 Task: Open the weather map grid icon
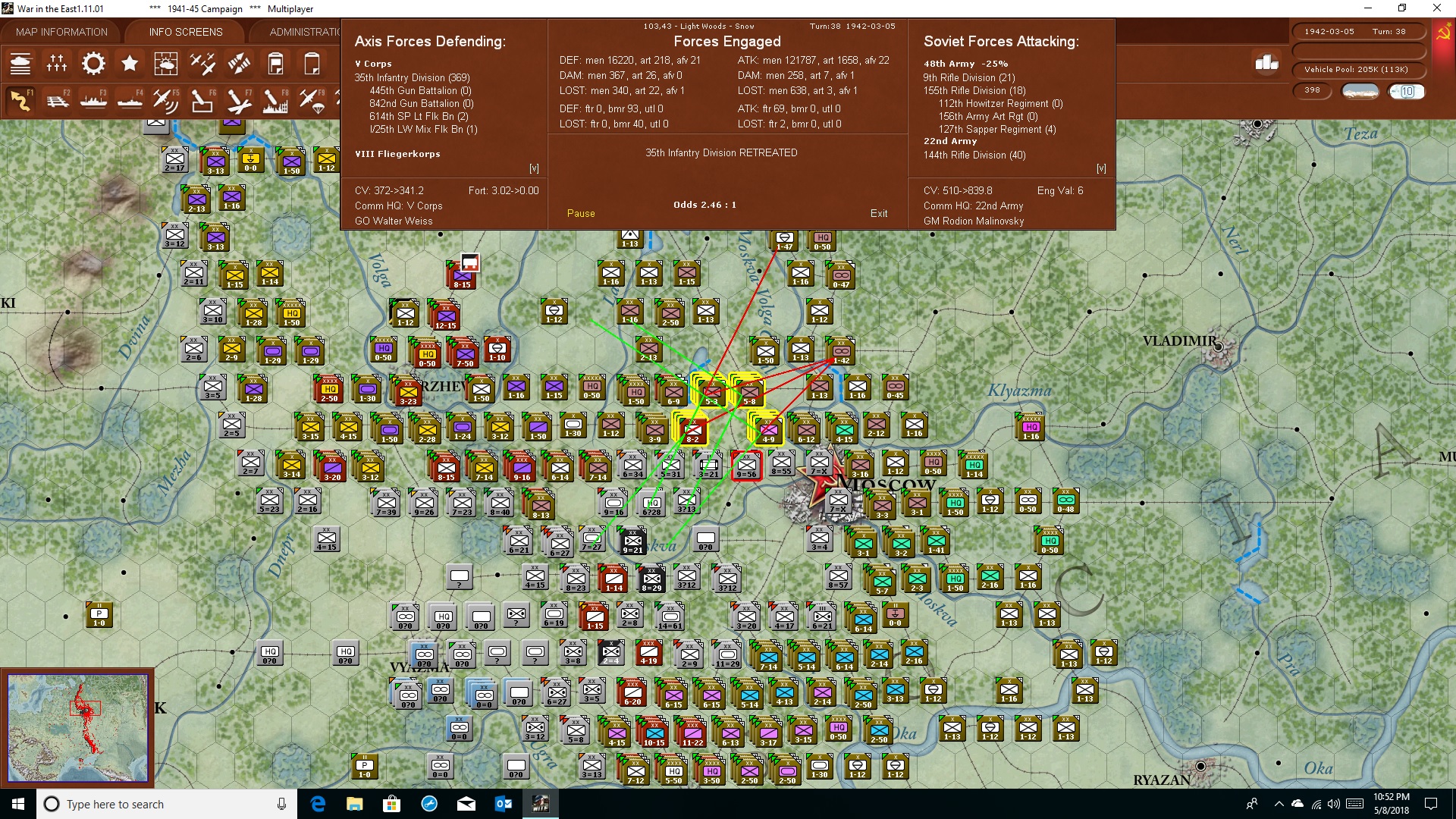click(166, 64)
